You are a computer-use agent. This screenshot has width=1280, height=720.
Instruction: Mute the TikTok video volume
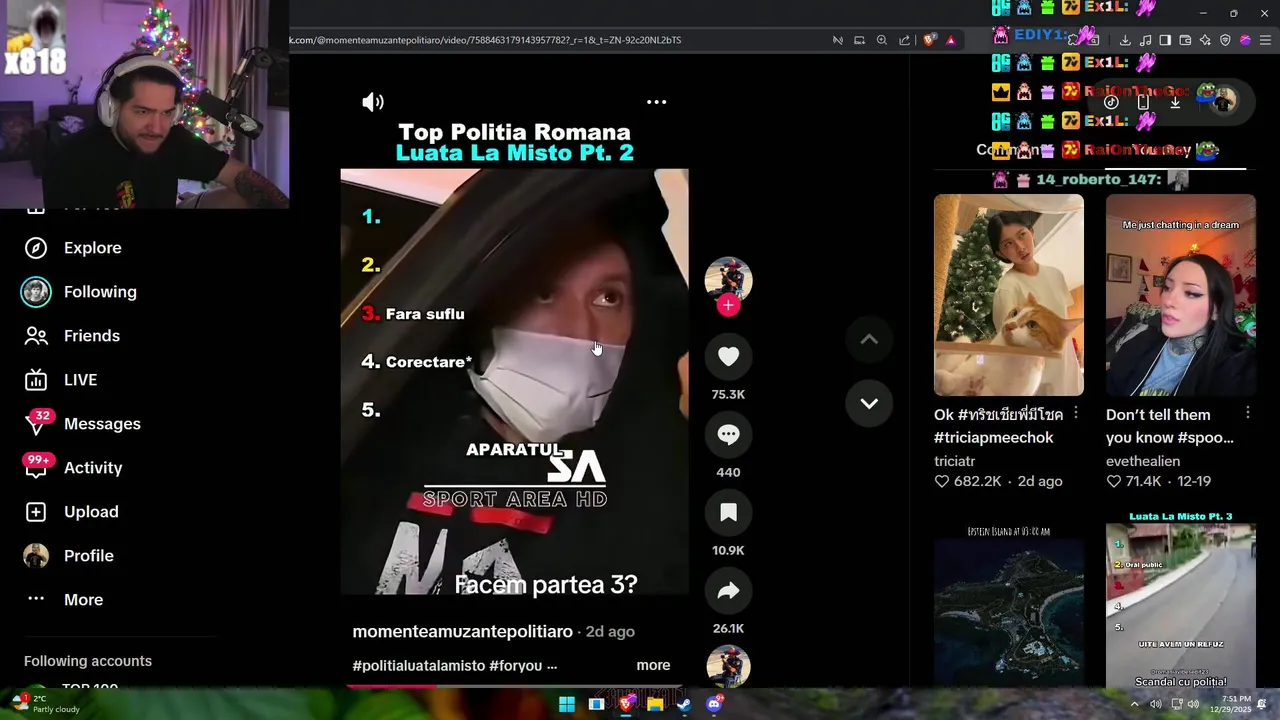pos(373,102)
